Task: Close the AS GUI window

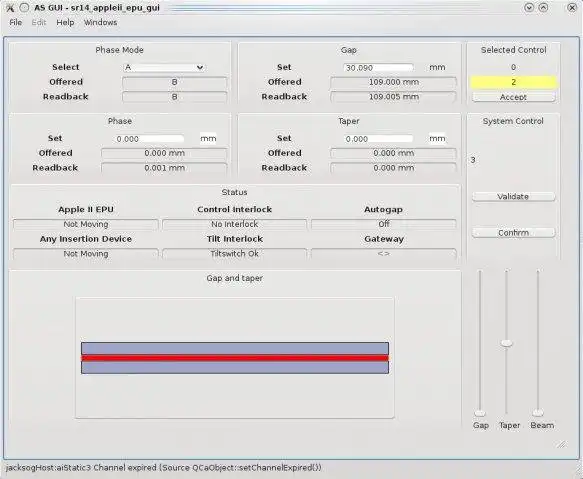Action: (572, 7)
